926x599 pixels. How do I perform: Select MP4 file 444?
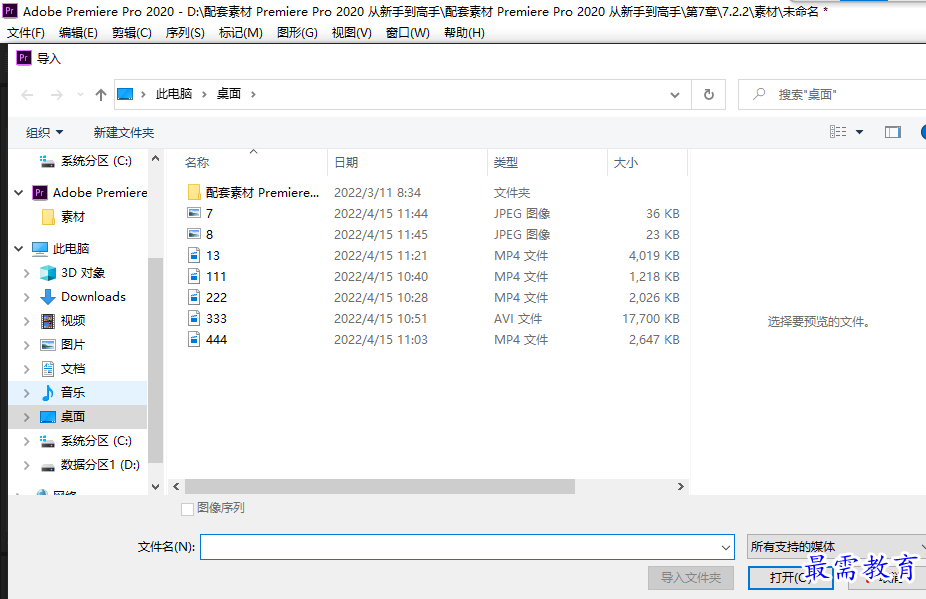pos(216,340)
